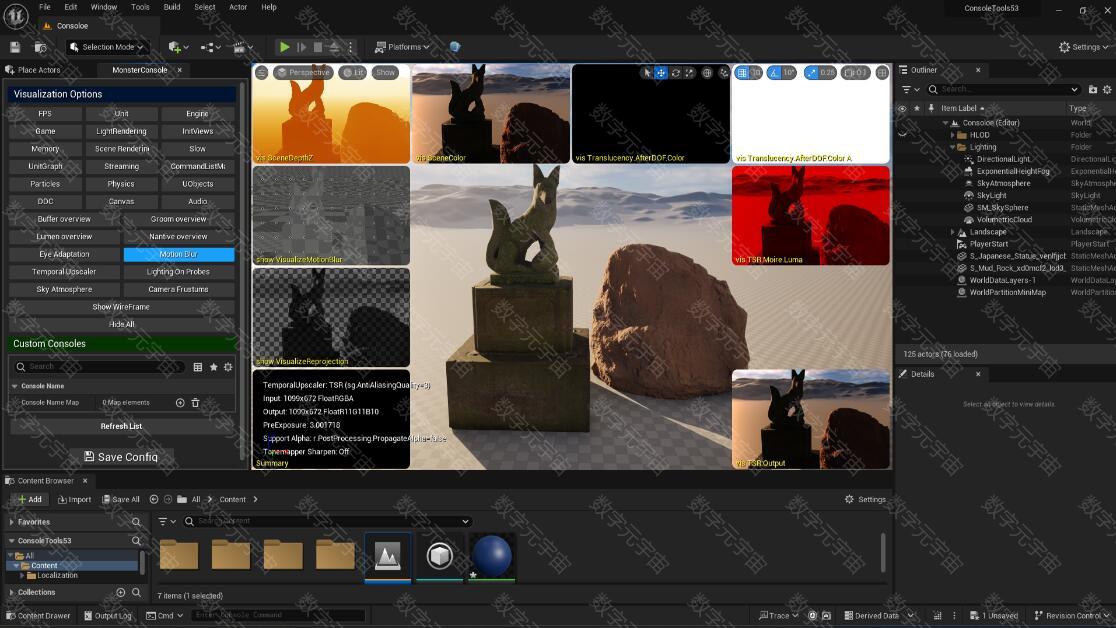The height and width of the screenshot is (628, 1116).
Task: Activate the Translate move gizmo tool
Action: coord(661,73)
